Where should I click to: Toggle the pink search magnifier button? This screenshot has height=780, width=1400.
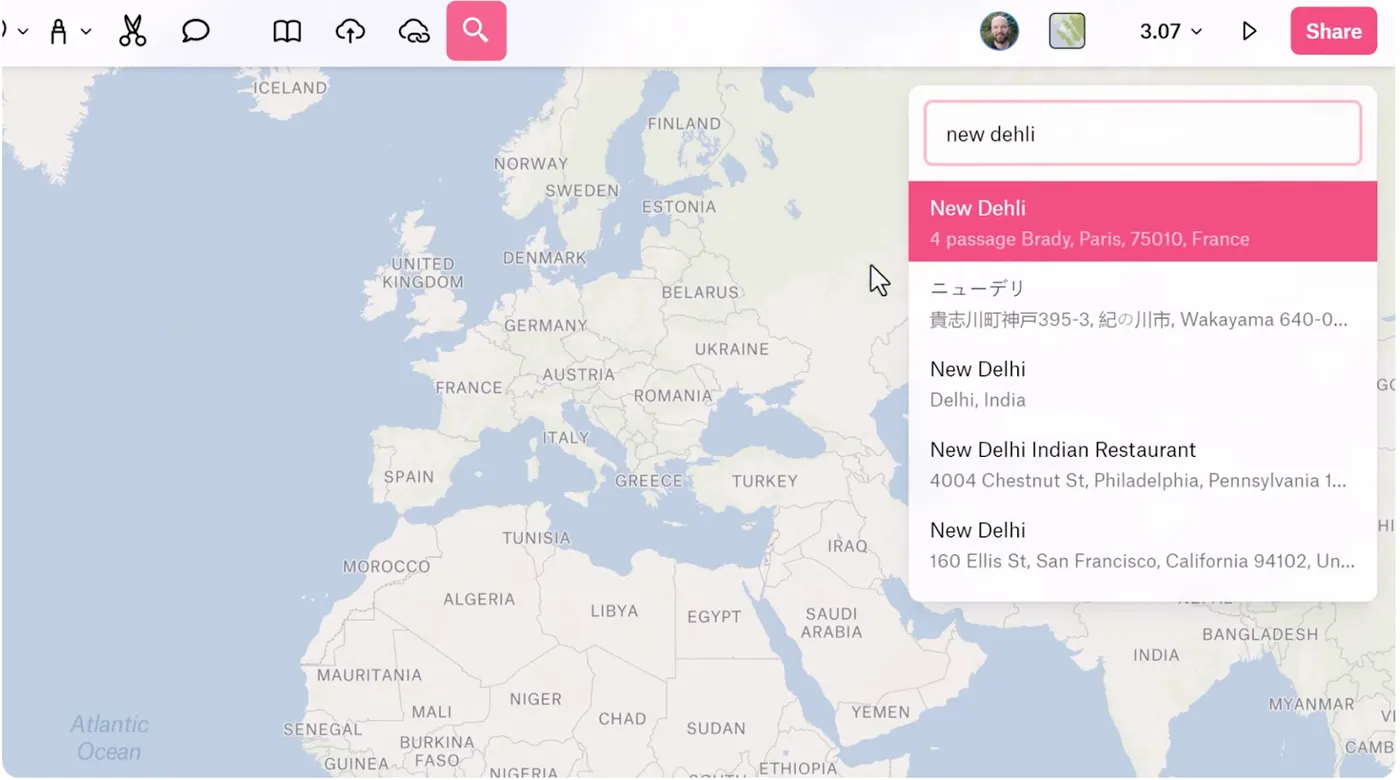[476, 31]
